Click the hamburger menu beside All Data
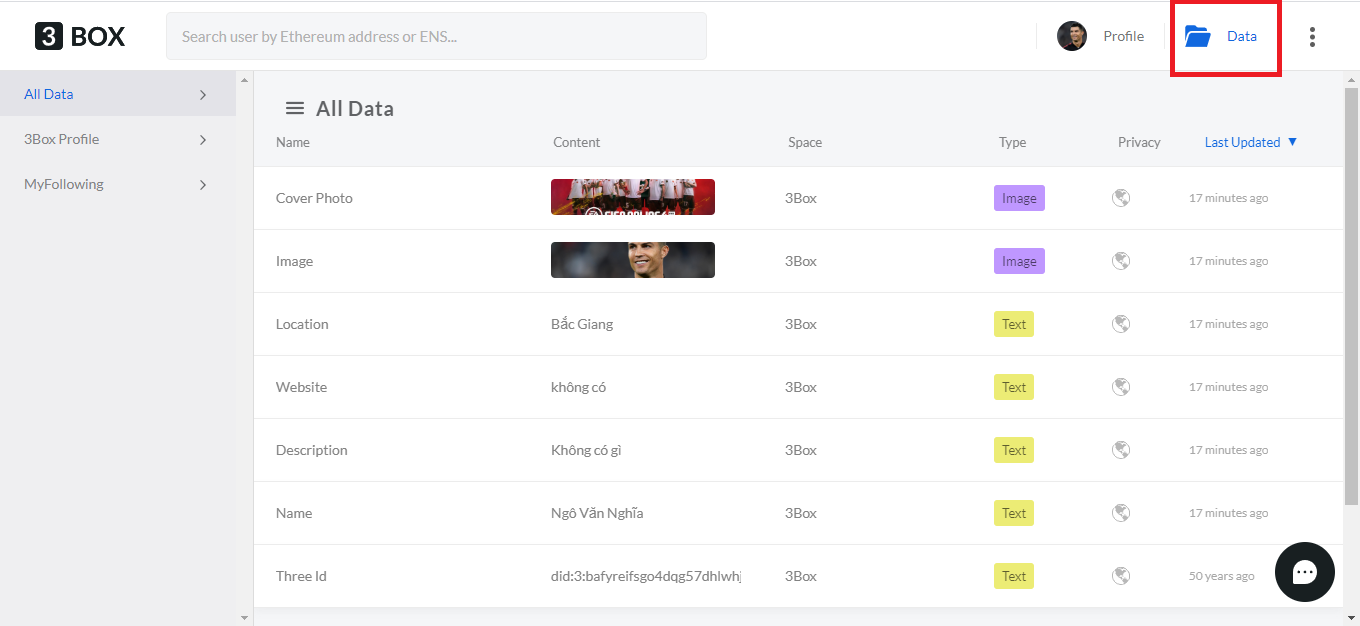 coord(295,108)
